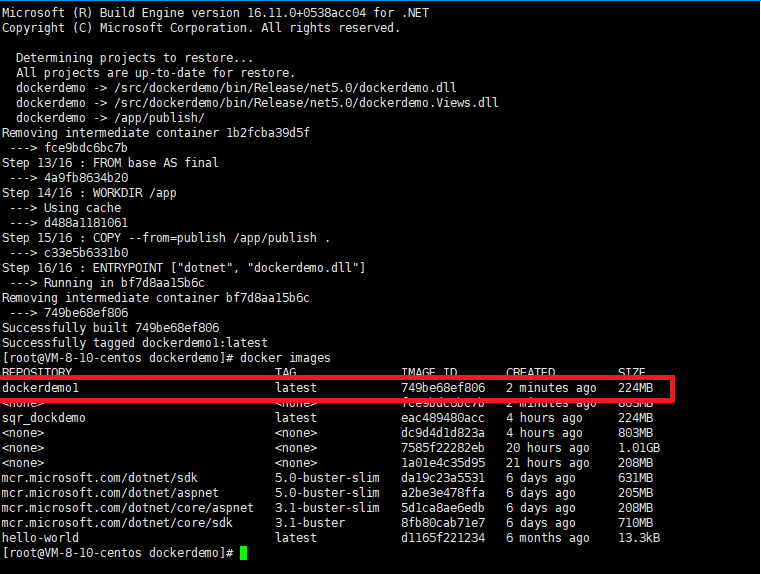761x574 pixels.
Task: Click 'Step 16/16 : ENTRYPOINT' line
Action: 183,268
